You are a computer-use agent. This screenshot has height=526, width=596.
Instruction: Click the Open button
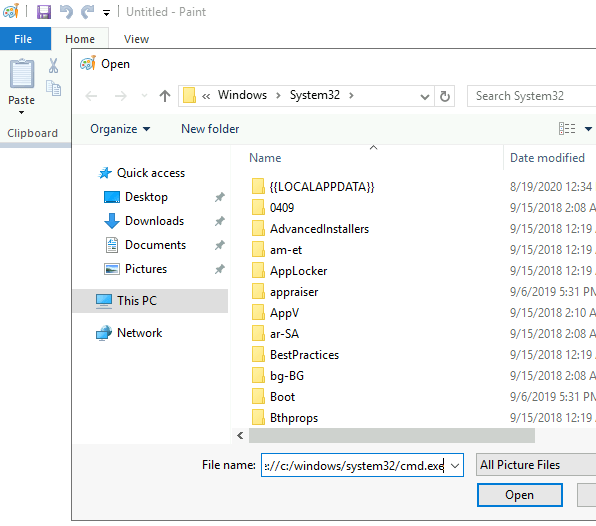(520, 495)
